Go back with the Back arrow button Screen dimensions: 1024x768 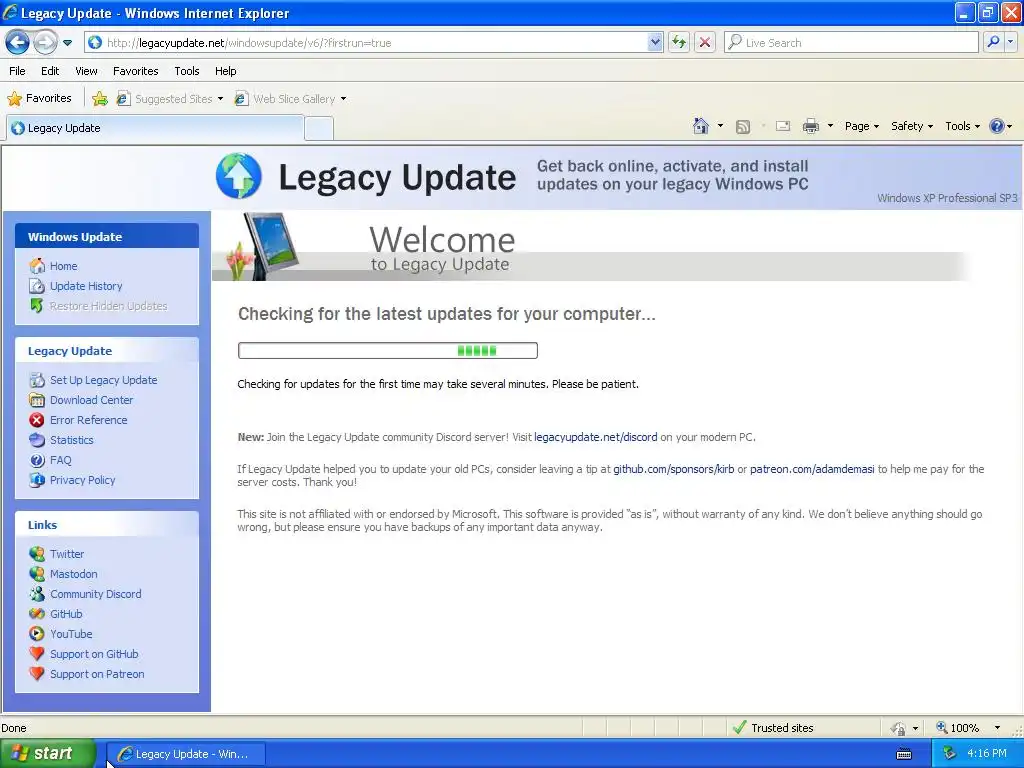point(18,42)
